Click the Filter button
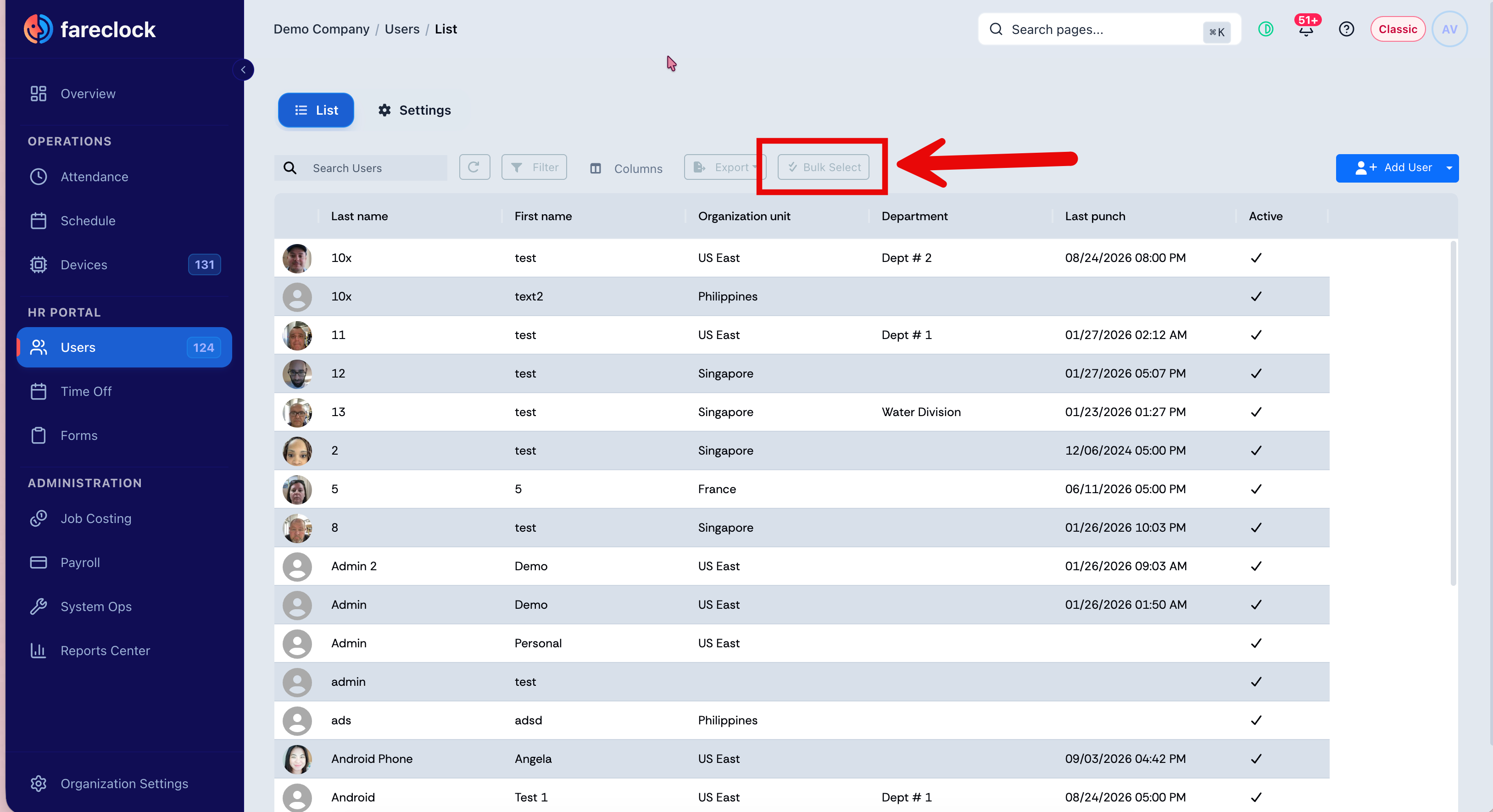The image size is (1493, 812). [x=534, y=167]
